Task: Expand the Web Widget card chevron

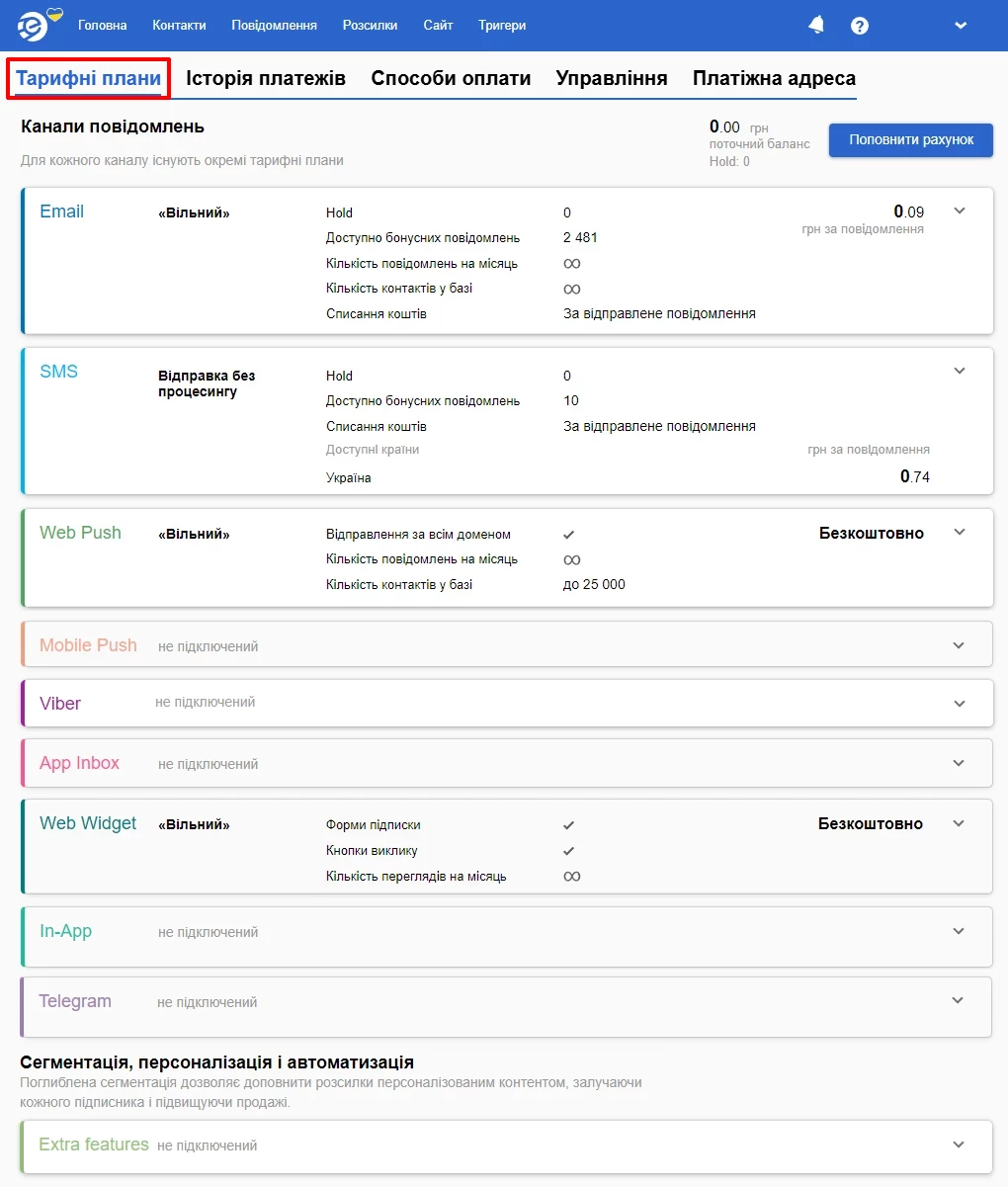Action: tap(959, 823)
